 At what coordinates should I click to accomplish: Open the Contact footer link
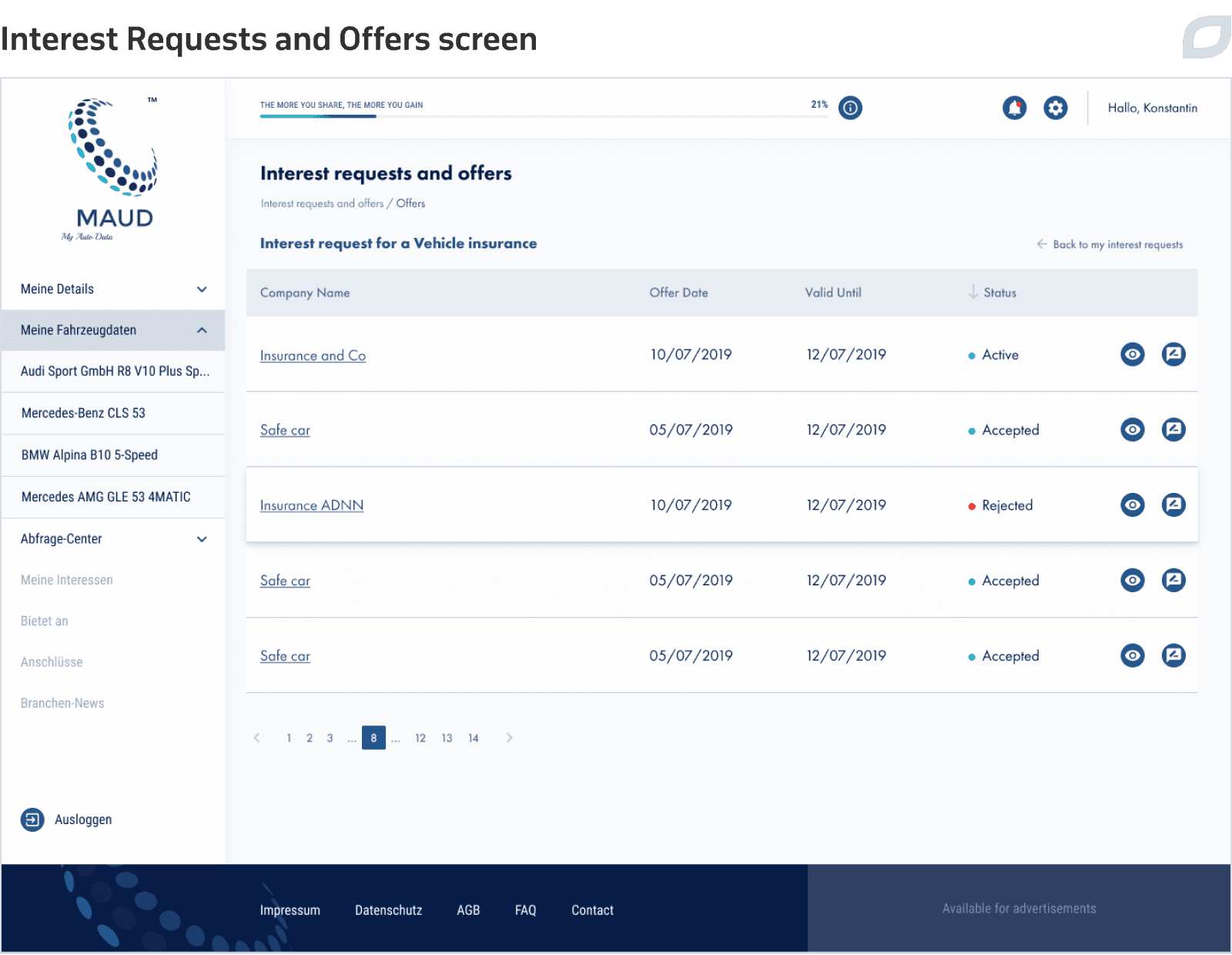pos(593,910)
